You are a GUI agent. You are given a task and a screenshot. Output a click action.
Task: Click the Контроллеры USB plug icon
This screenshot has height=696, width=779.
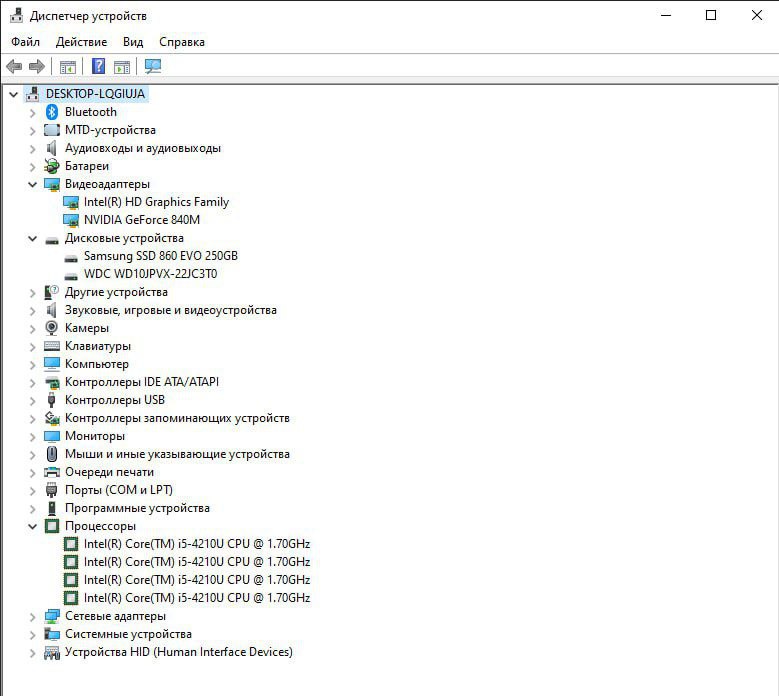pyautogui.click(x=51, y=400)
